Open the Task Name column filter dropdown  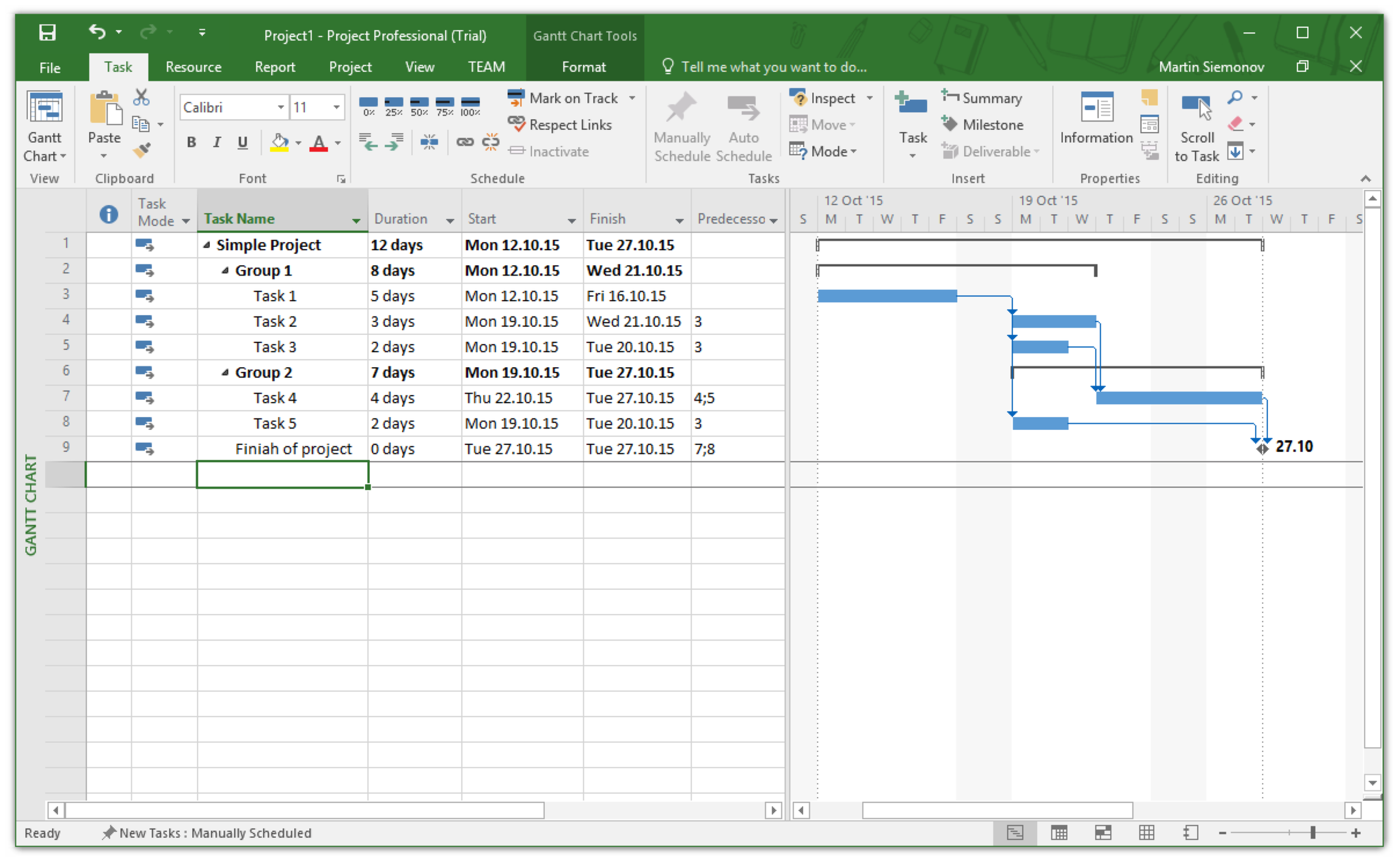356,220
